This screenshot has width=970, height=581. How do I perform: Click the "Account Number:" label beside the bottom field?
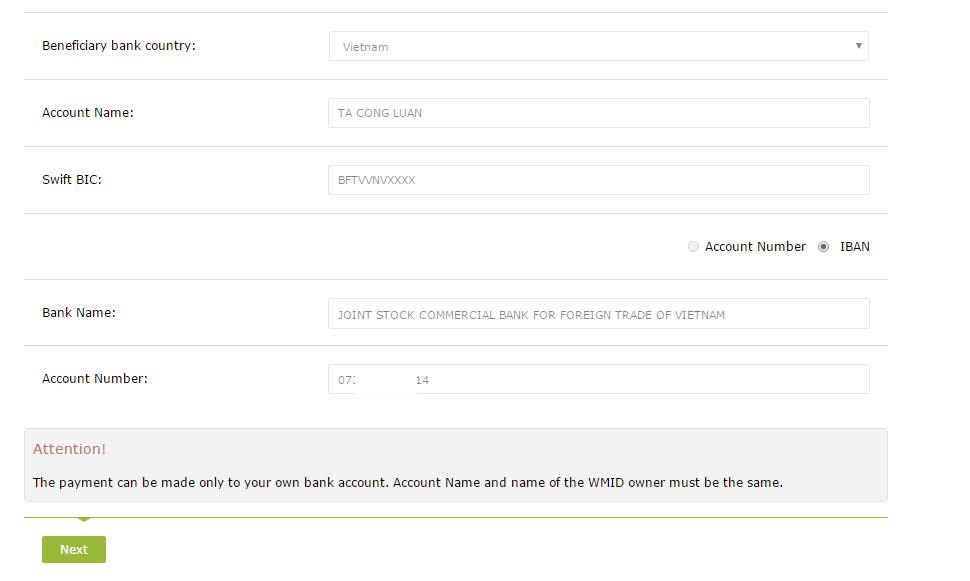[x=95, y=379]
